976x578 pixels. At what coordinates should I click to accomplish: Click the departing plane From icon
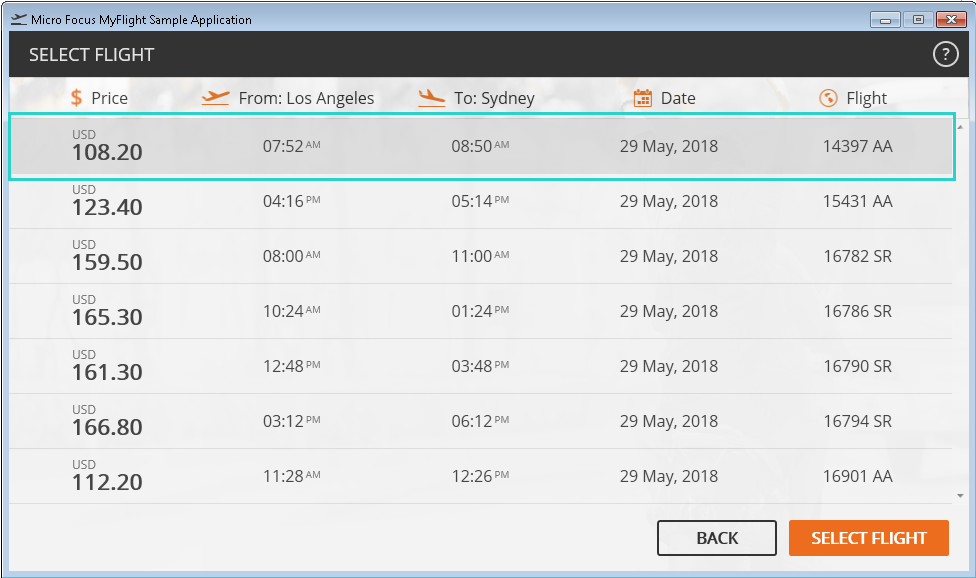215,97
